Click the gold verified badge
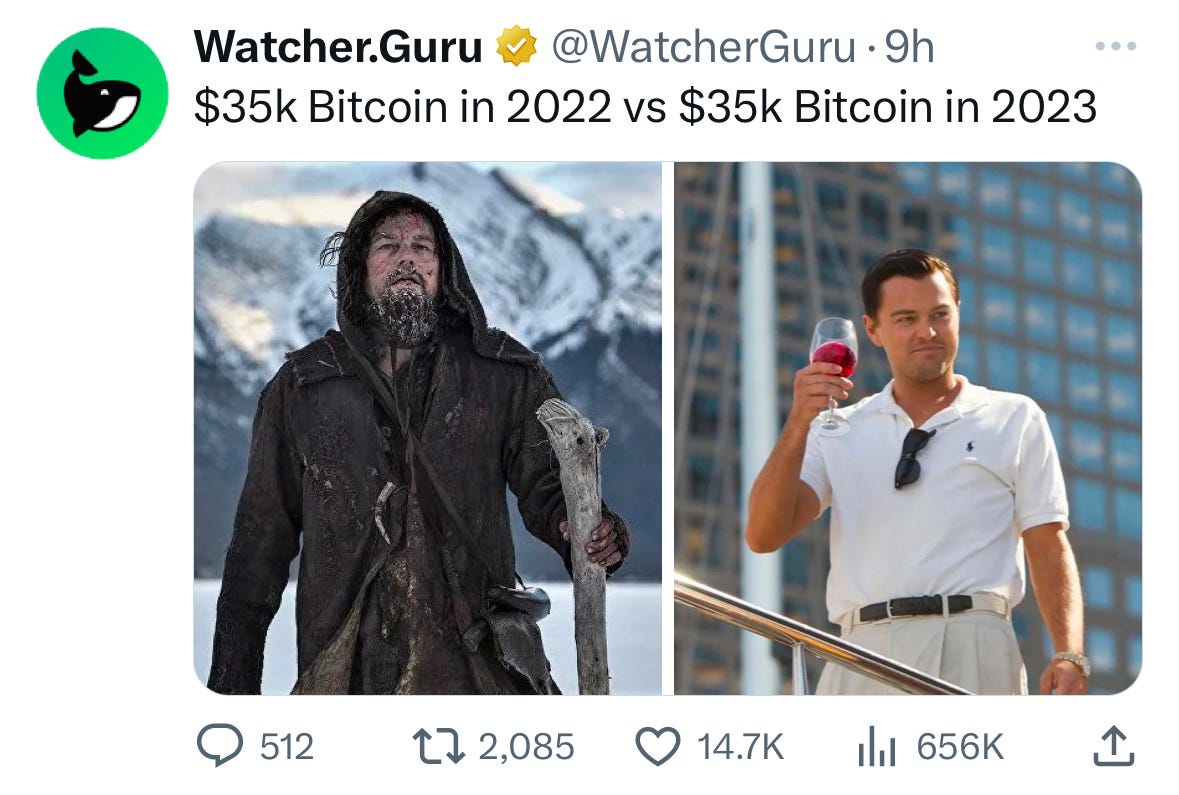This screenshot has width=1179, height=795. 517,46
